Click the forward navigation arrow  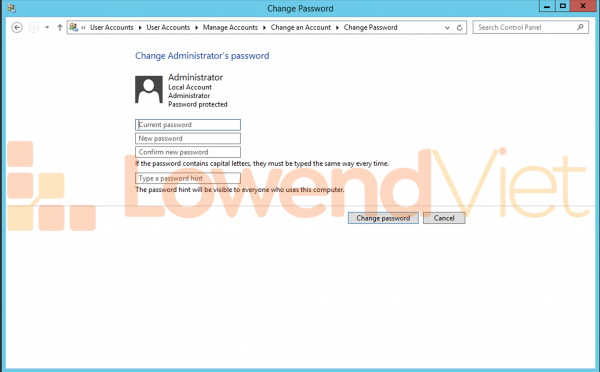pyautogui.click(x=34, y=28)
